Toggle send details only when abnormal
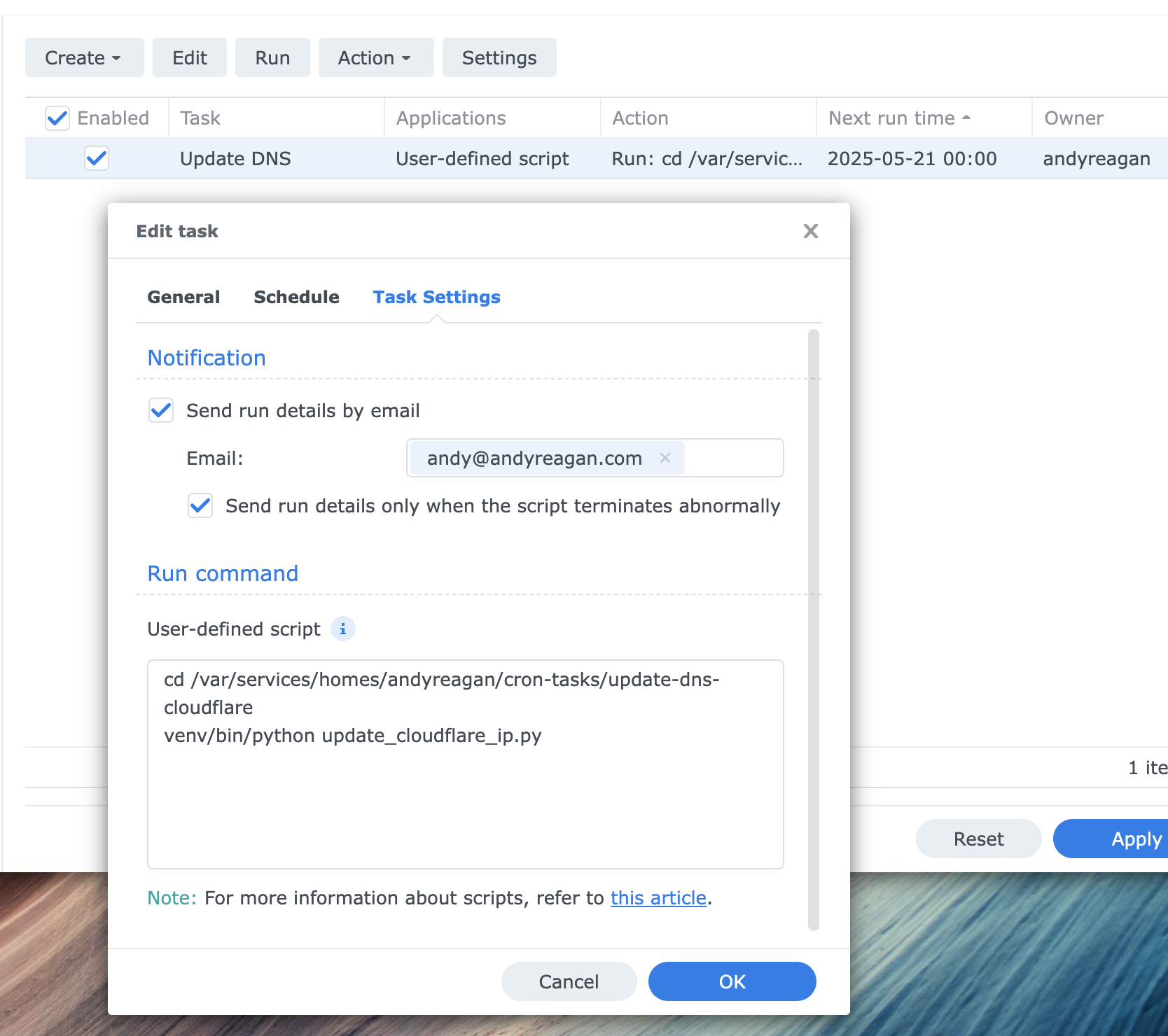 (200, 505)
